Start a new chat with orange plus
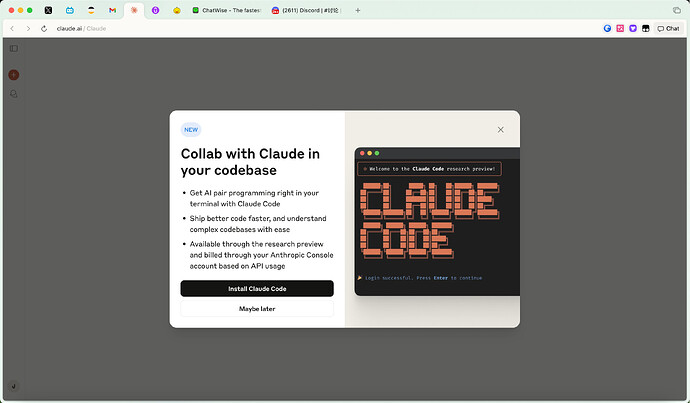 pos(14,75)
